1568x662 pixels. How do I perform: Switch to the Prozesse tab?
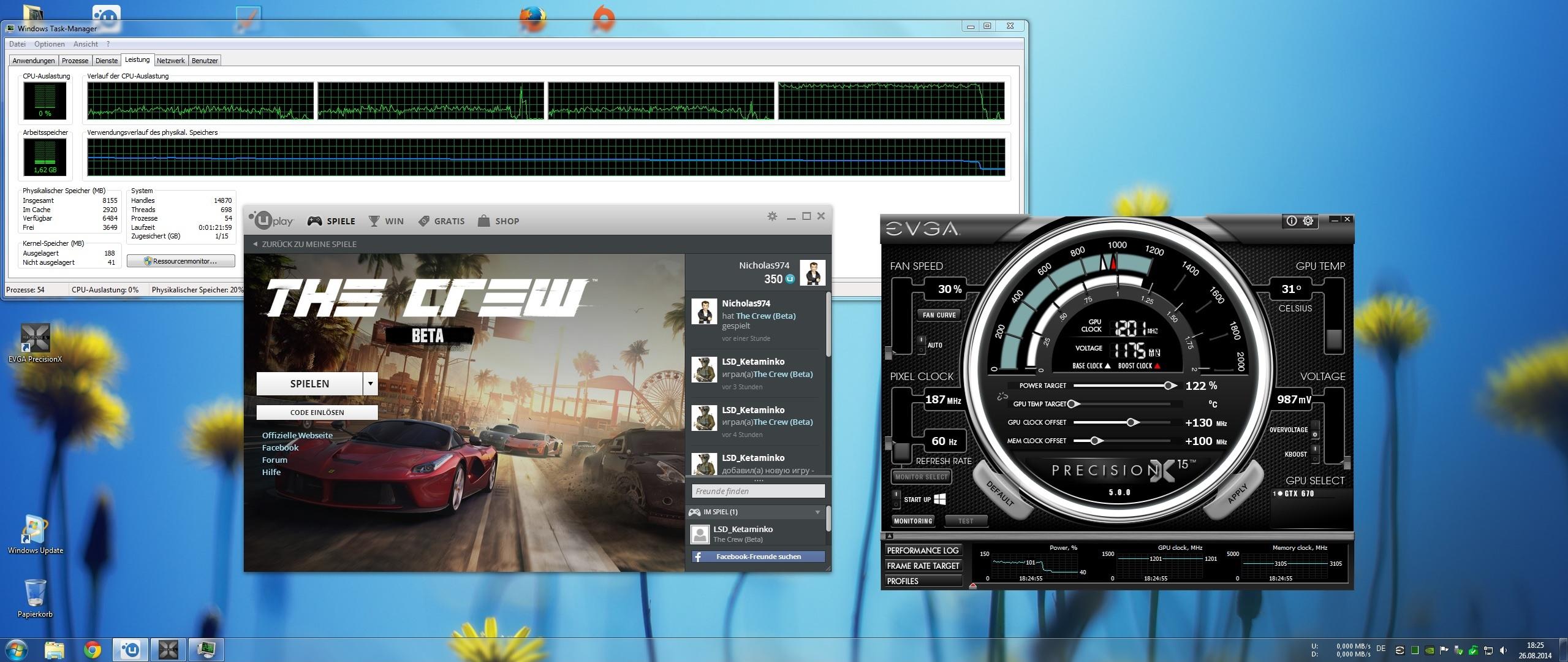pos(75,61)
